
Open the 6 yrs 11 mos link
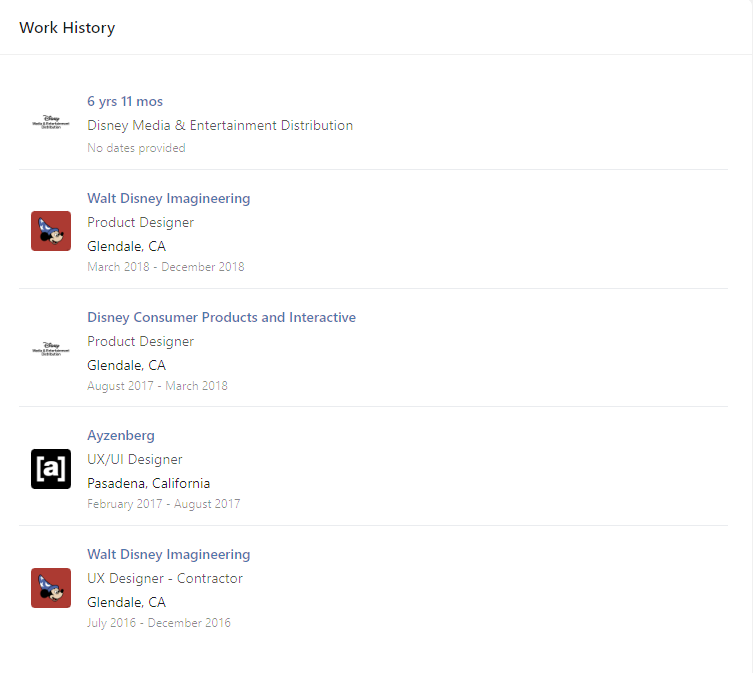pyautogui.click(x=125, y=101)
